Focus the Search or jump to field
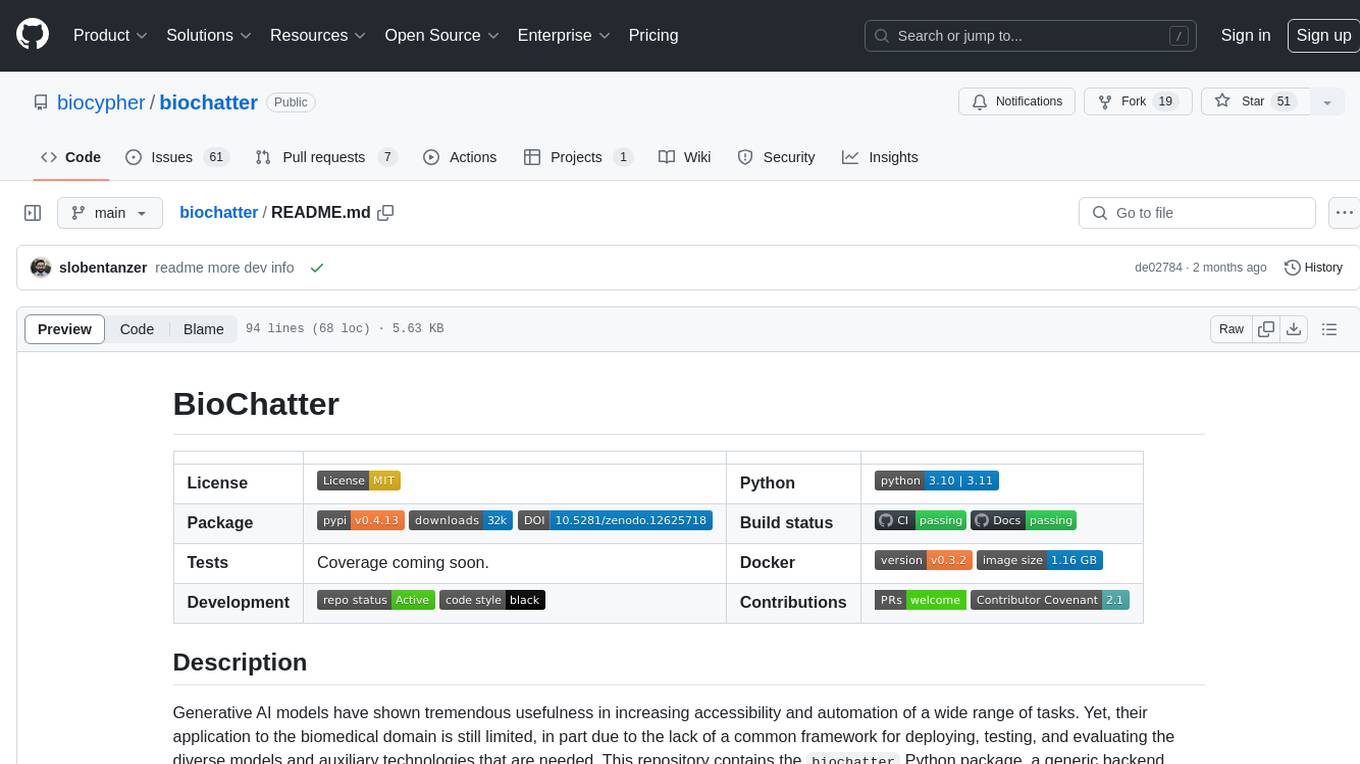 [1031, 36]
